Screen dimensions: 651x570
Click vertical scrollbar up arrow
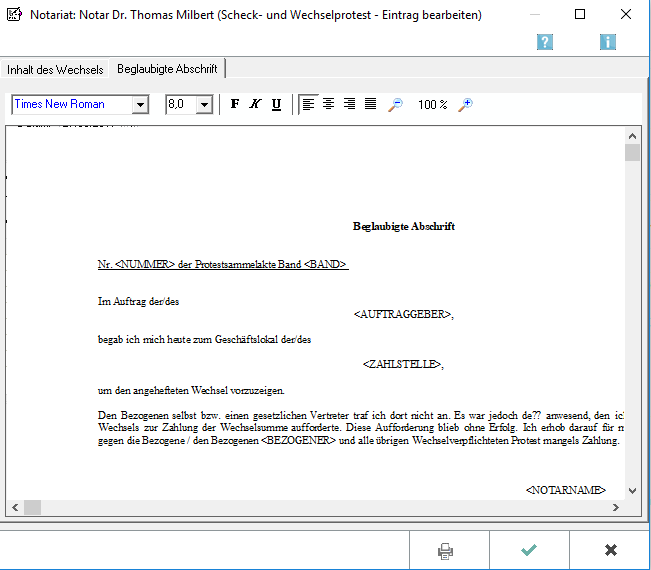(x=632, y=136)
